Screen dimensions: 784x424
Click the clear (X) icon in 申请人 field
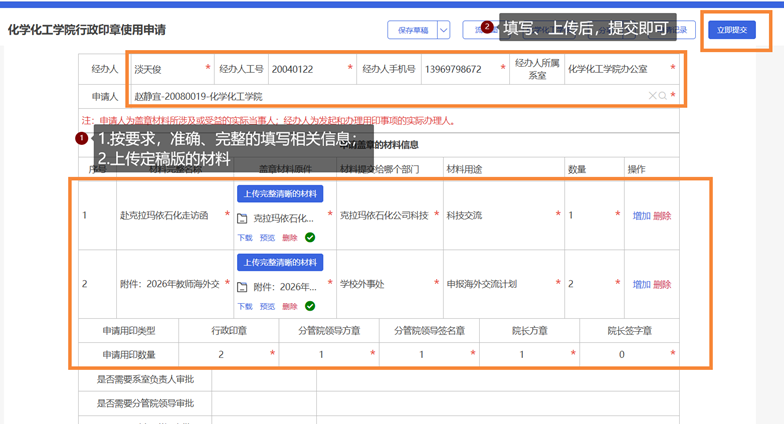click(652, 96)
